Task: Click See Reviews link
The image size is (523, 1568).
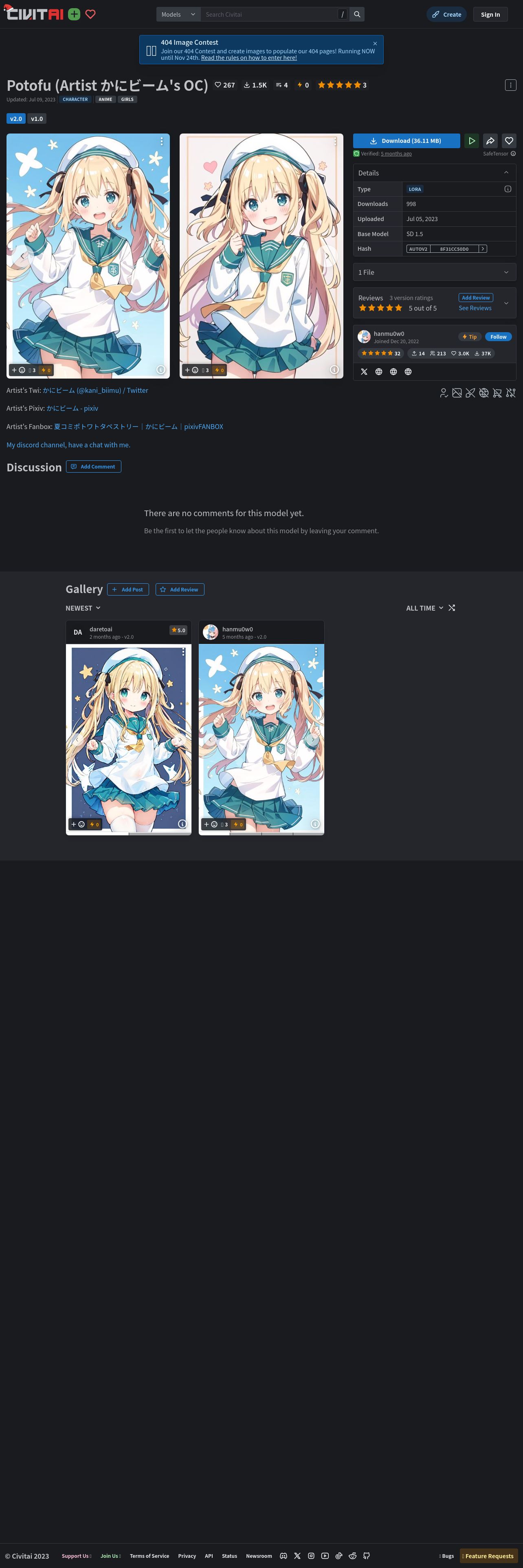Action: [x=475, y=308]
